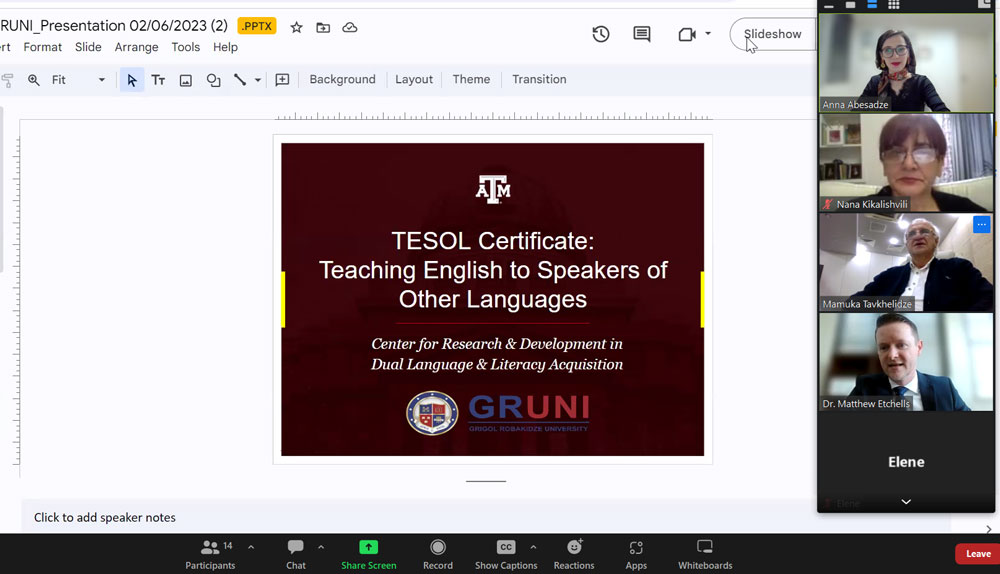Image resolution: width=1000 pixels, height=574 pixels.
Task: Expand the video call camera dropdown
Action: pyautogui.click(x=708, y=34)
